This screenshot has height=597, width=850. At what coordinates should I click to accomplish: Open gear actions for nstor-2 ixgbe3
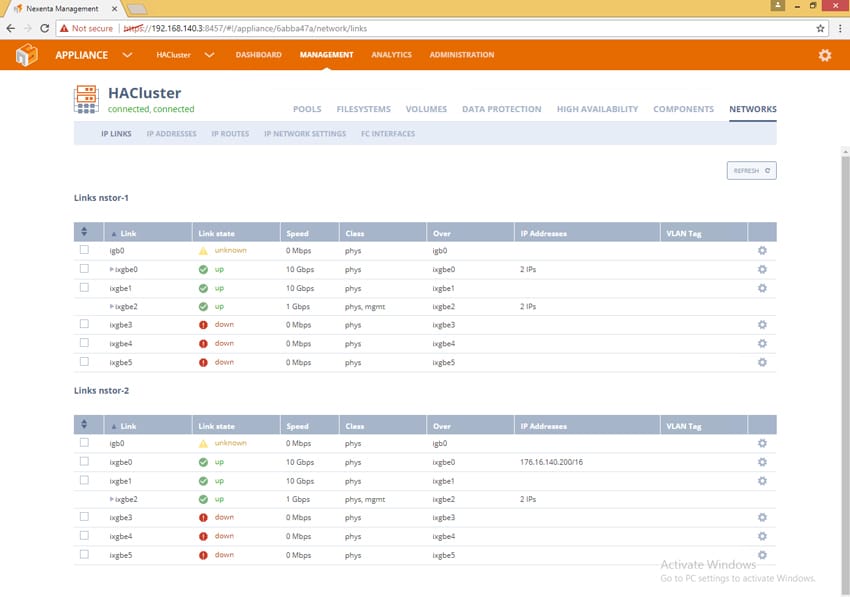[x=762, y=517]
